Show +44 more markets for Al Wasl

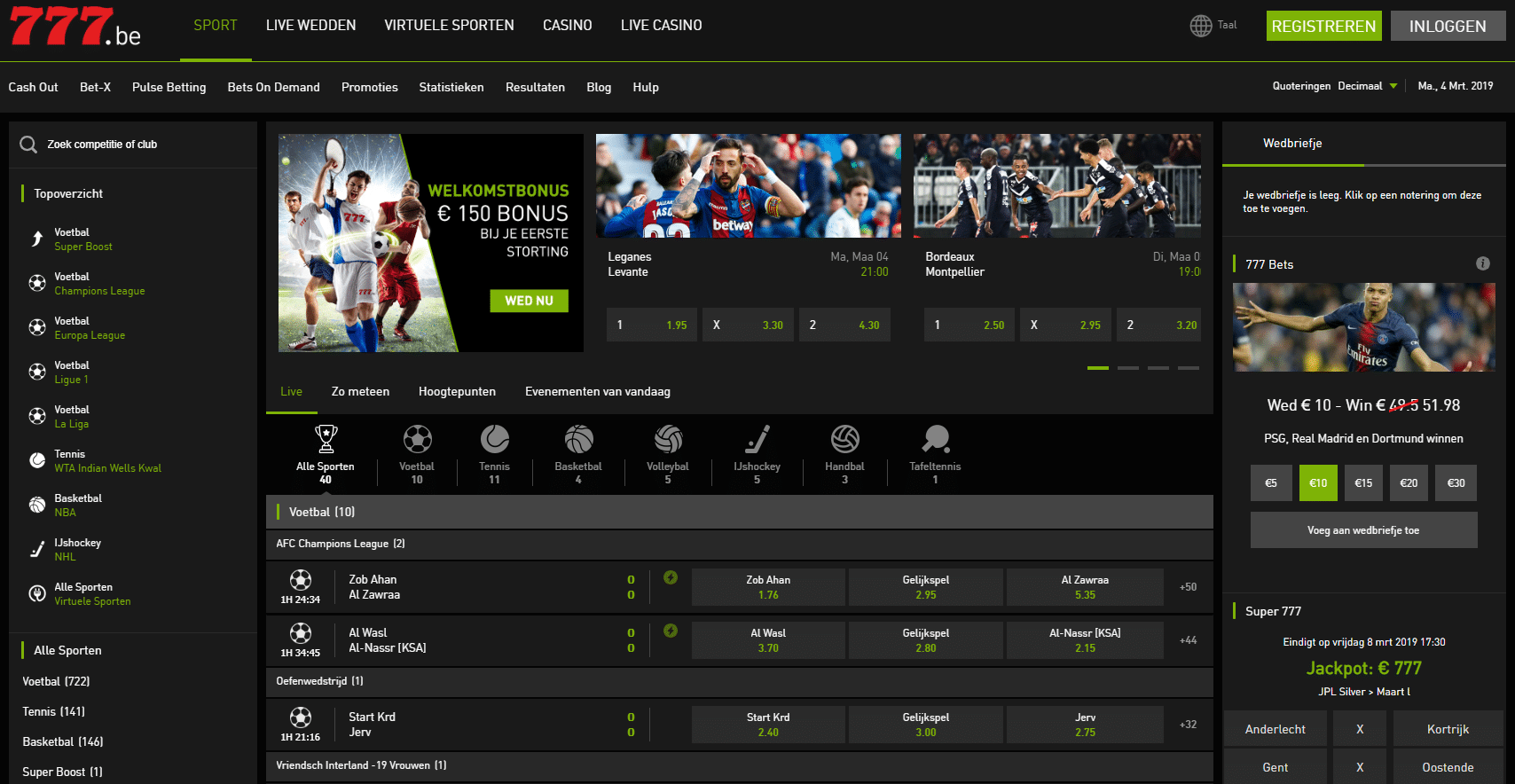click(x=1188, y=640)
